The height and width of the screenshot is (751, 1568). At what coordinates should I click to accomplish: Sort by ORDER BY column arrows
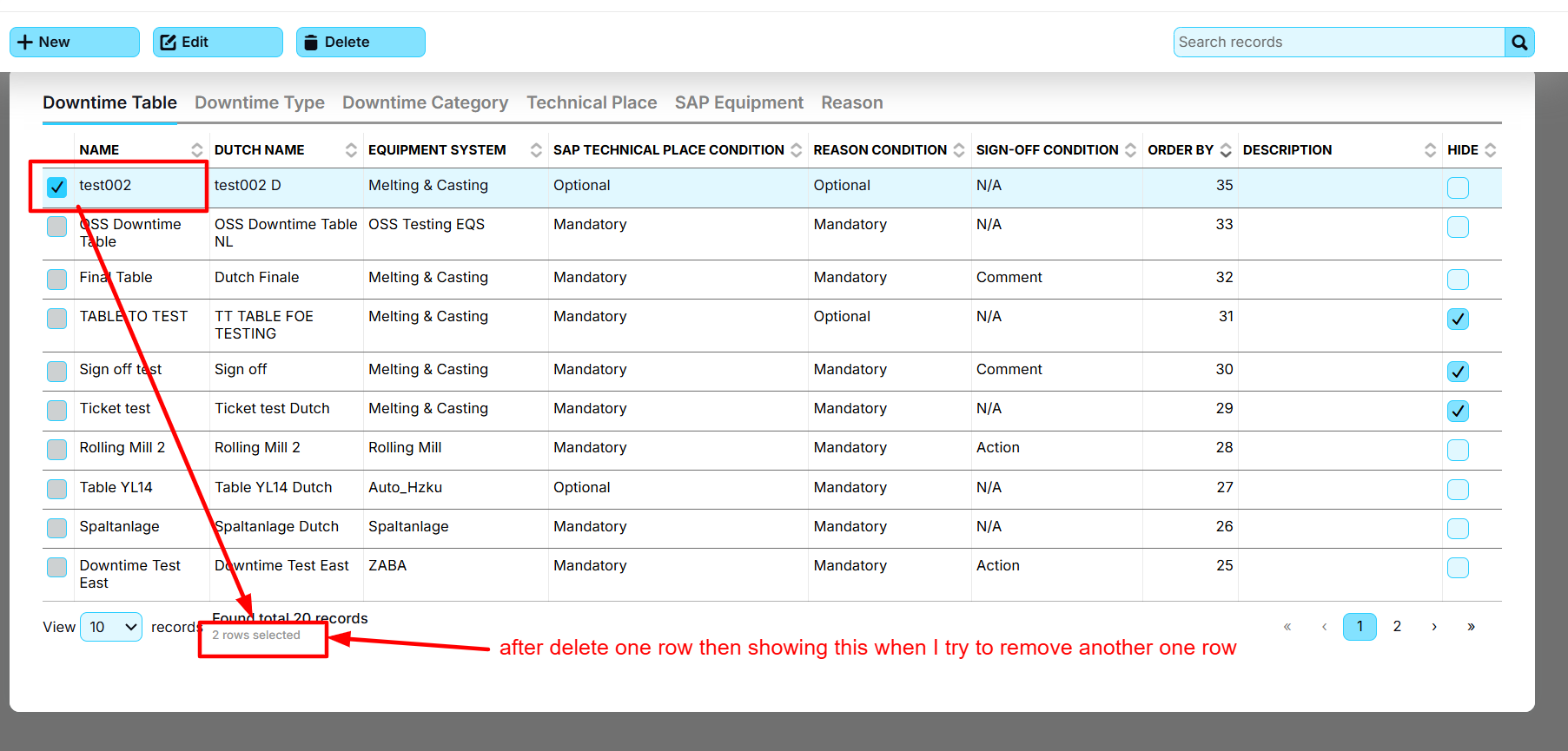(x=1226, y=150)
